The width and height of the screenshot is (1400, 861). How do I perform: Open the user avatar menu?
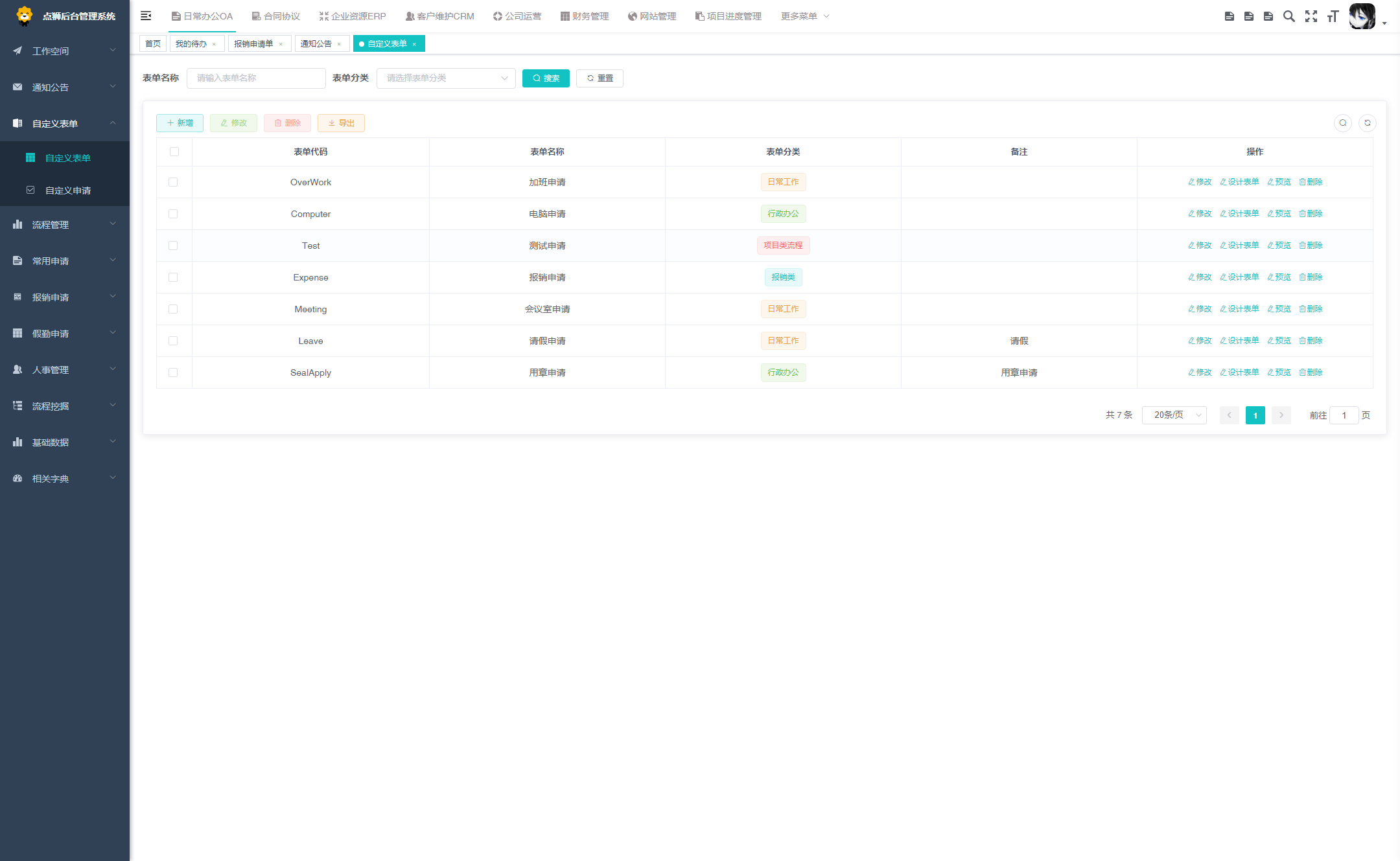tap(1364, 17)
